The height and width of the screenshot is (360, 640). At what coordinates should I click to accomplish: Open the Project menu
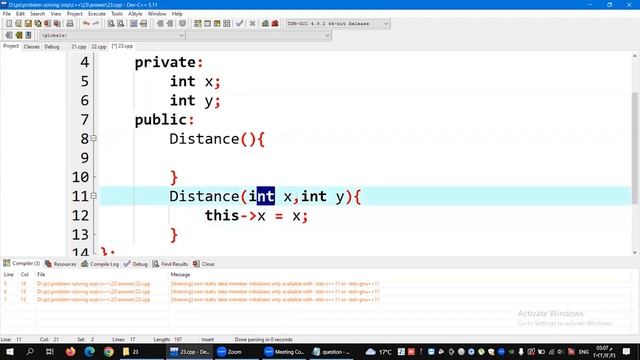pyautogui.click(x=75, y=14)
